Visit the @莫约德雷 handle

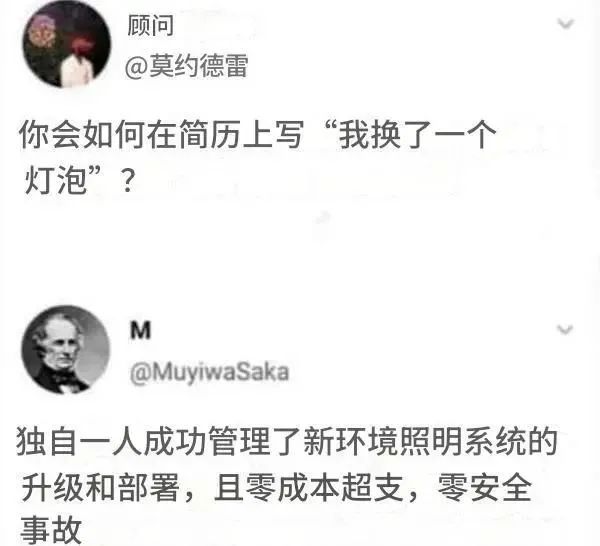click(186, 65)
